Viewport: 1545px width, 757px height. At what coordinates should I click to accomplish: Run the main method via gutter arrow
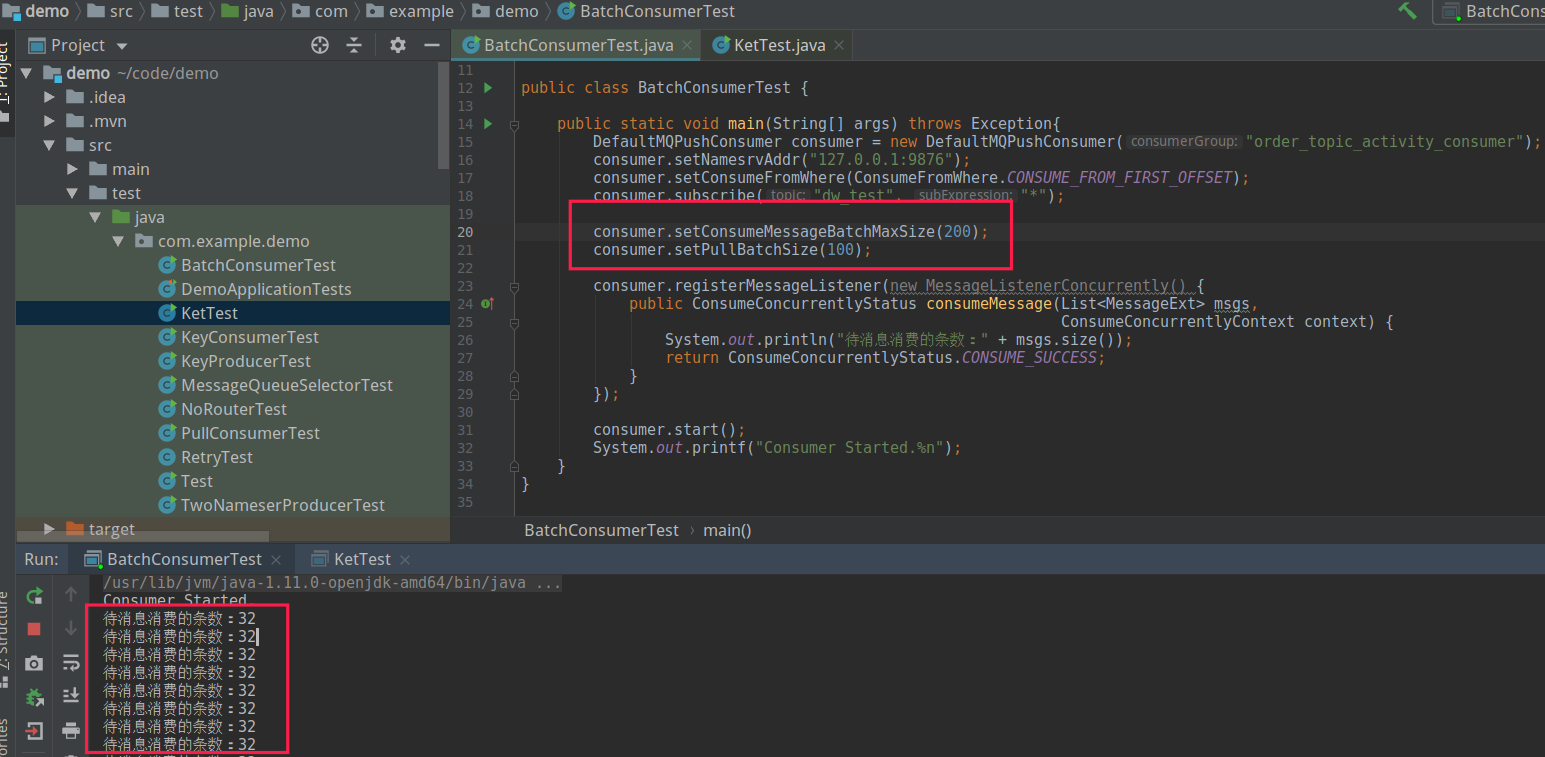[488, 124]
